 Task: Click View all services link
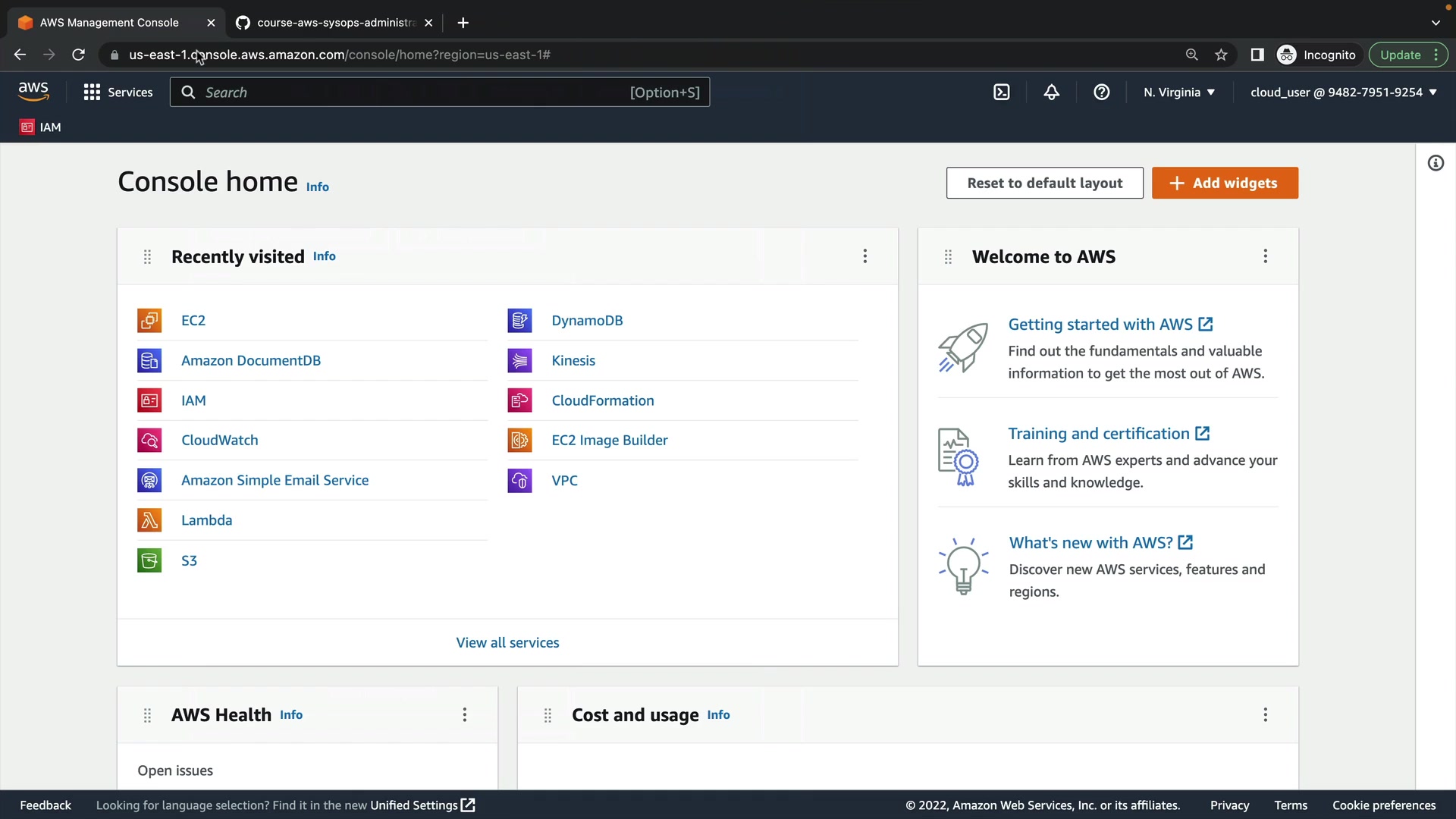point(507,642)
